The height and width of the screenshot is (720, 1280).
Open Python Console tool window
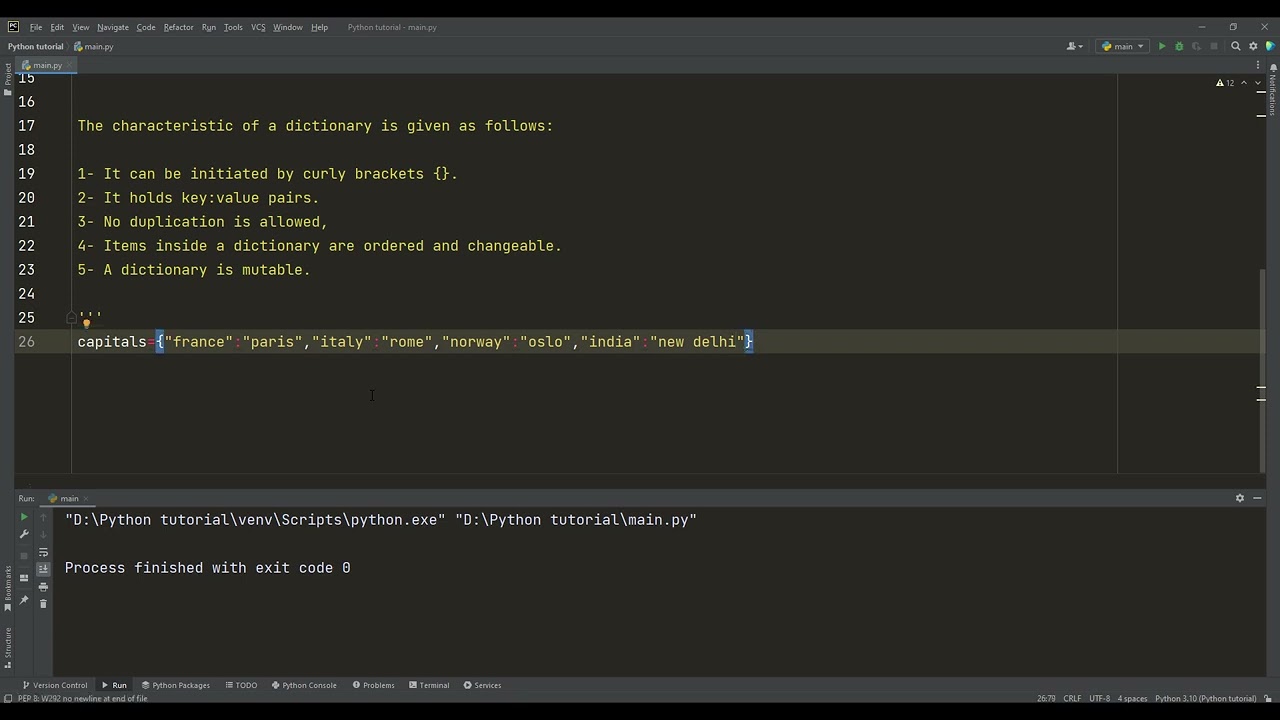(x=304, y=685)
